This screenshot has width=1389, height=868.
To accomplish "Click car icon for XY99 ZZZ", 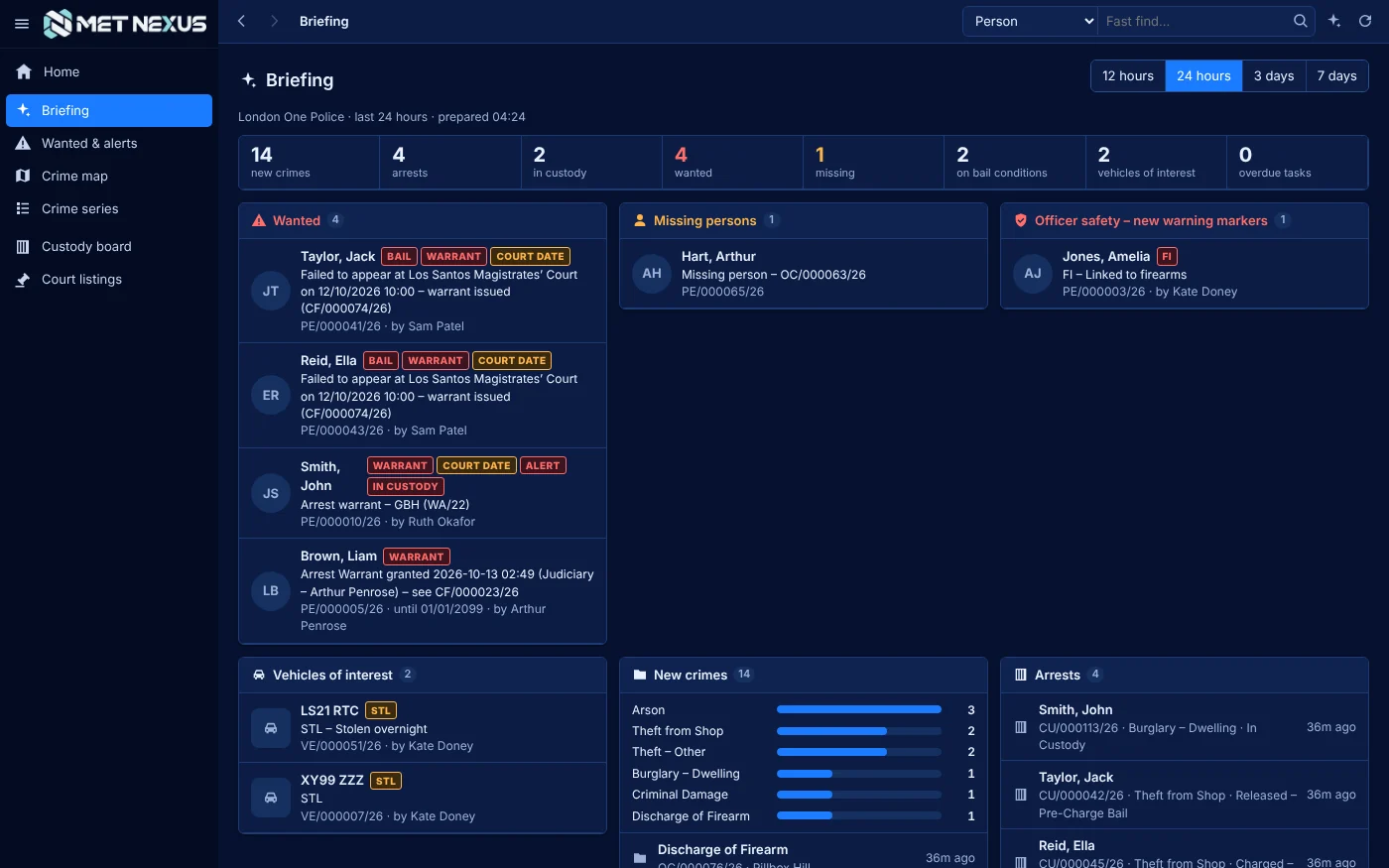I will [x=271, y=798].
